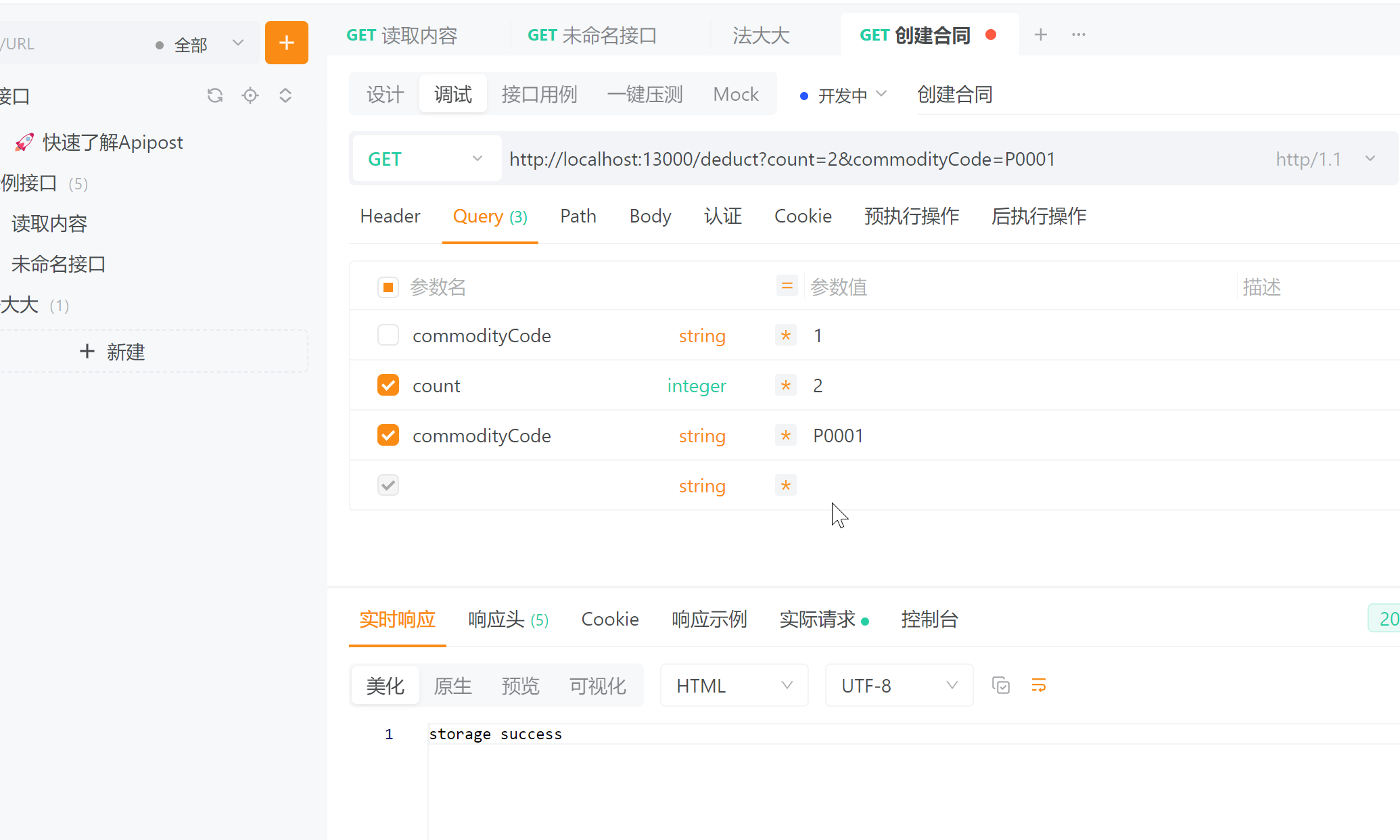Image resolution: width=1400 pixels, height=840 pixels.
Task: Open the 控制台 tab
Action: [930, 620]
